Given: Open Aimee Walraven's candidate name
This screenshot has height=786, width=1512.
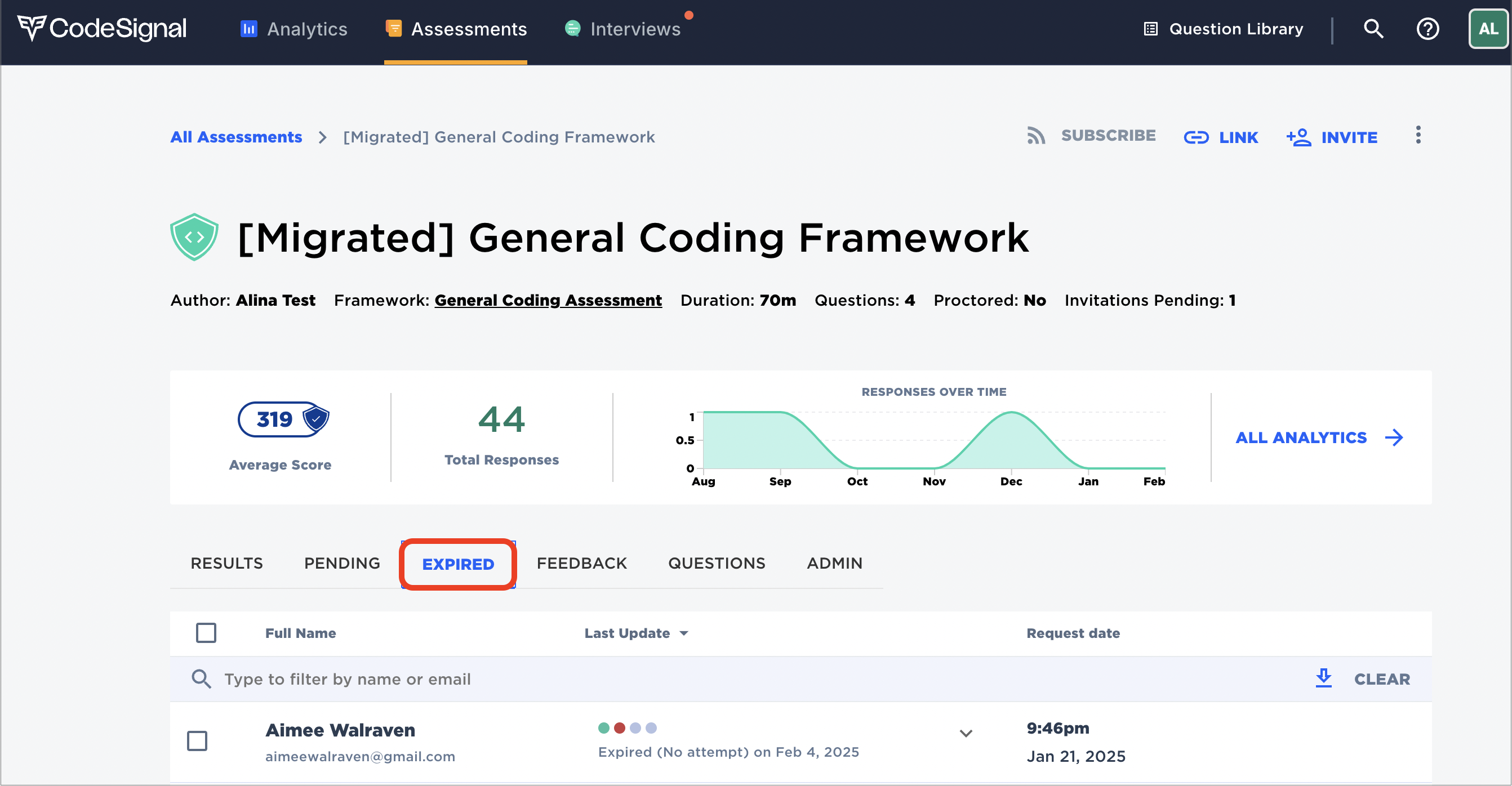Looking at the screenshot, I should coord(340,730).
